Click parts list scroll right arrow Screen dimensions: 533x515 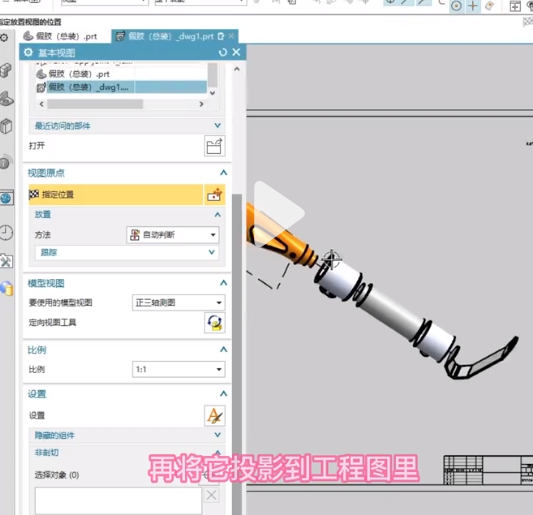click(x=201, y=104)
